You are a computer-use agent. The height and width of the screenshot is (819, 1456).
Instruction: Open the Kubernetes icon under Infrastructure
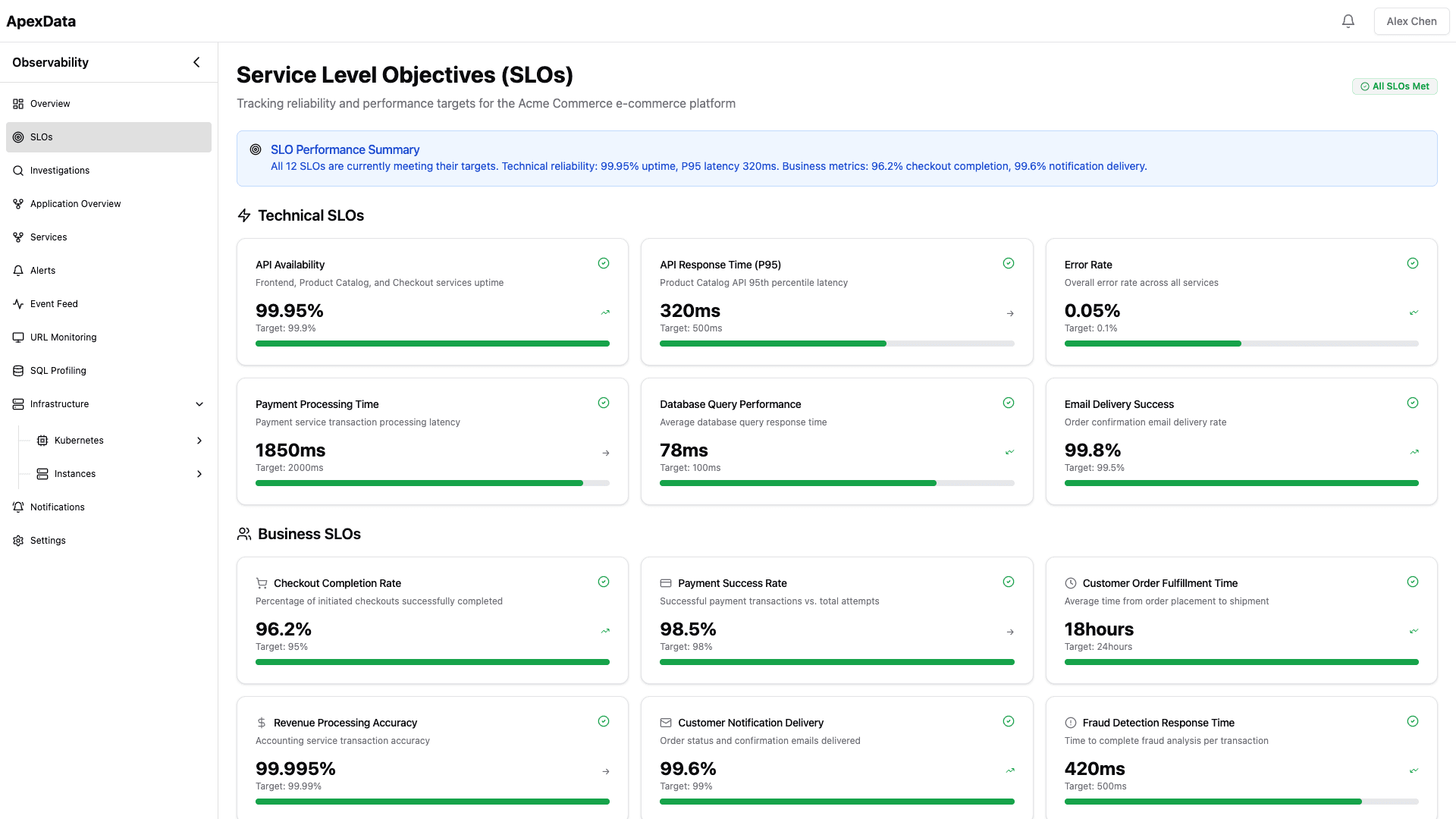(43, 440)
